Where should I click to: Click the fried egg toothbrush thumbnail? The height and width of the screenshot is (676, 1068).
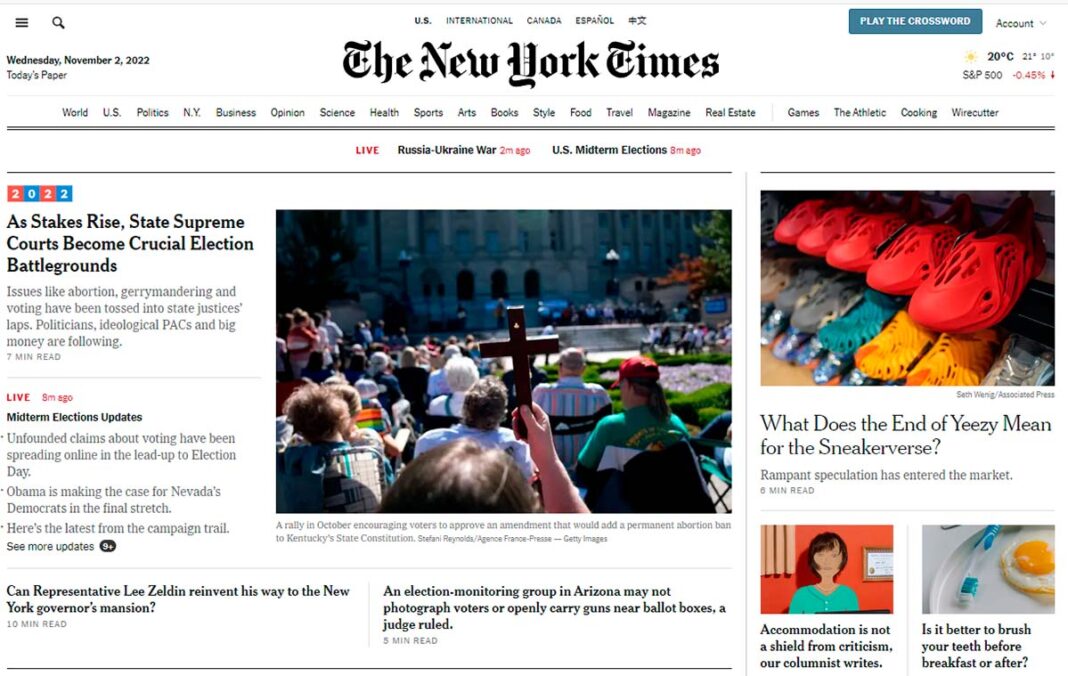pos(988,569)
